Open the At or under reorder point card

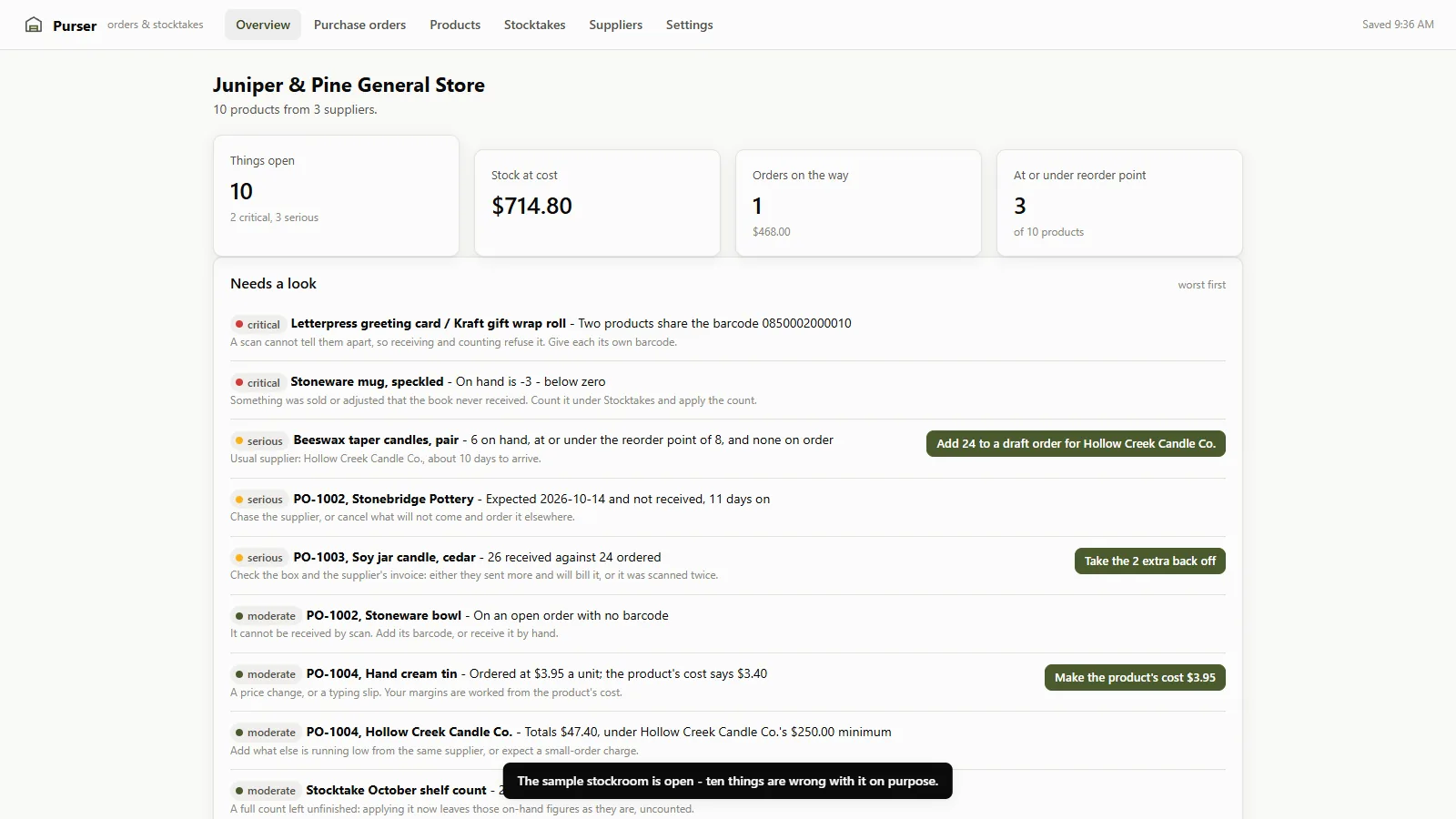(1119, 203)
